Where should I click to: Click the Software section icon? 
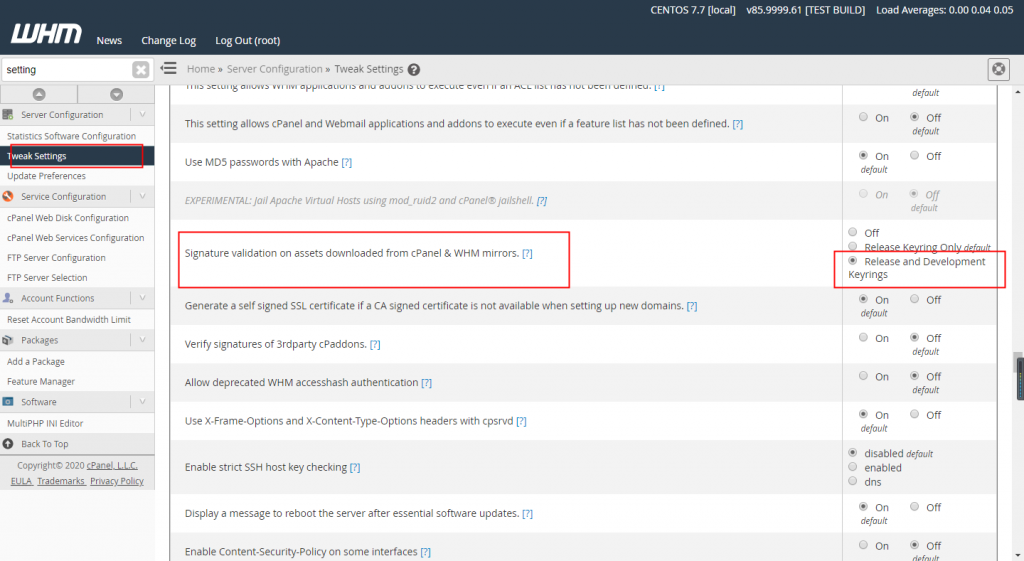coord(8,402)
